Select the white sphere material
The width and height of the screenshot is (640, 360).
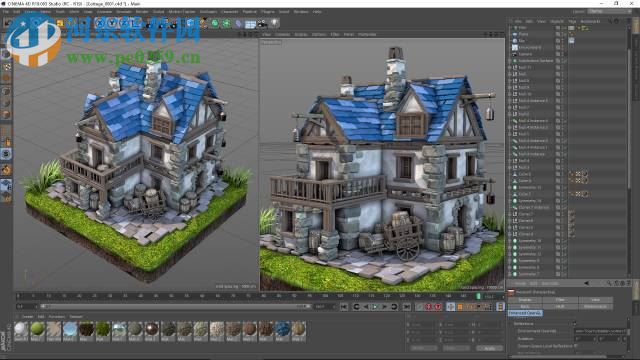click(x=21, y=330)
